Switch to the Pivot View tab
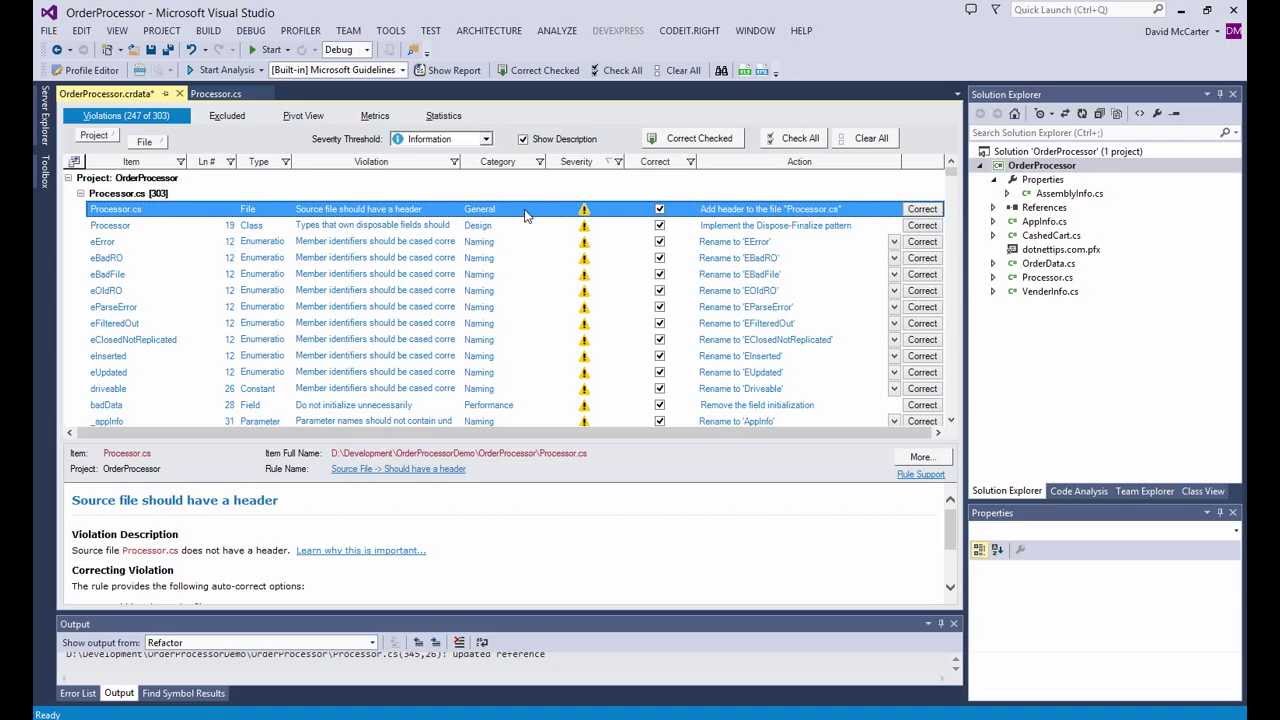 click(x=303, y=116)
